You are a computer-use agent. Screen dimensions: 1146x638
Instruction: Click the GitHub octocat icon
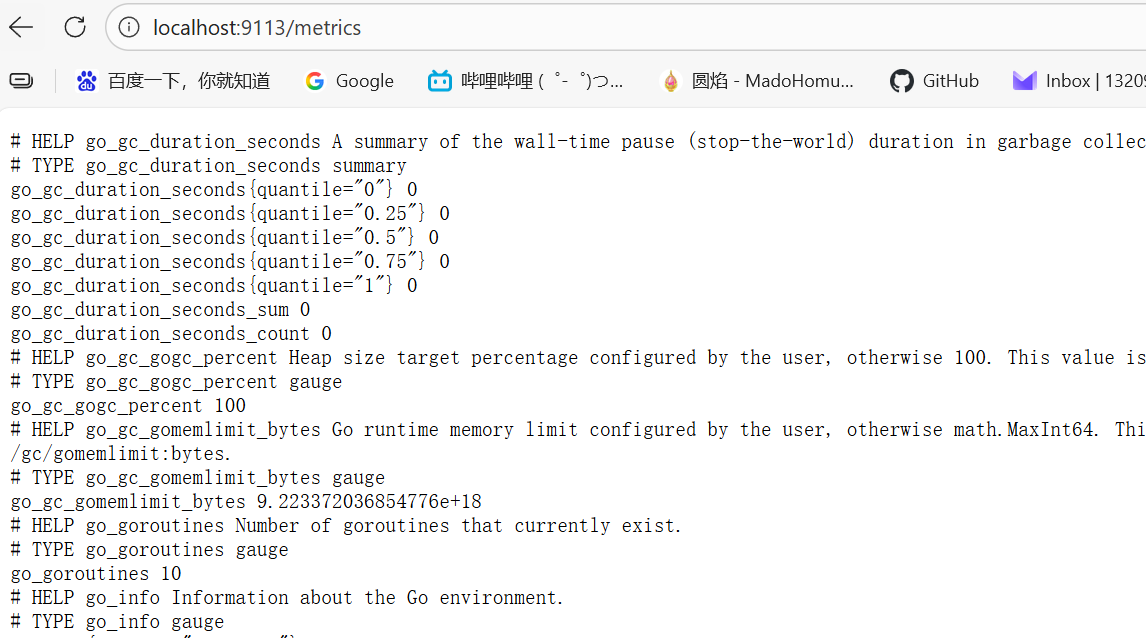tap(902, 81)
